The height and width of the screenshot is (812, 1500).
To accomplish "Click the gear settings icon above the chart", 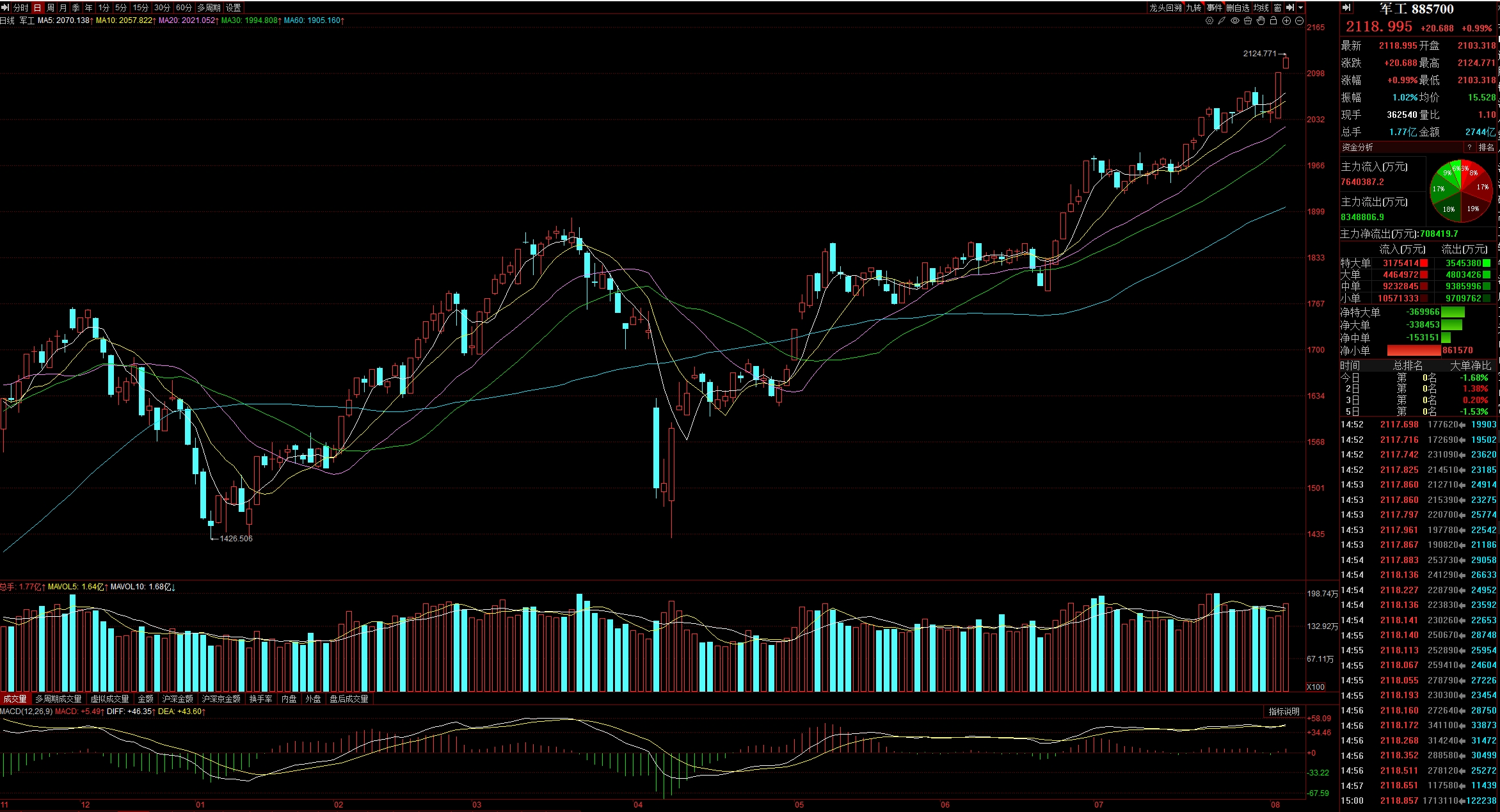I will (x=1209, y=20).
